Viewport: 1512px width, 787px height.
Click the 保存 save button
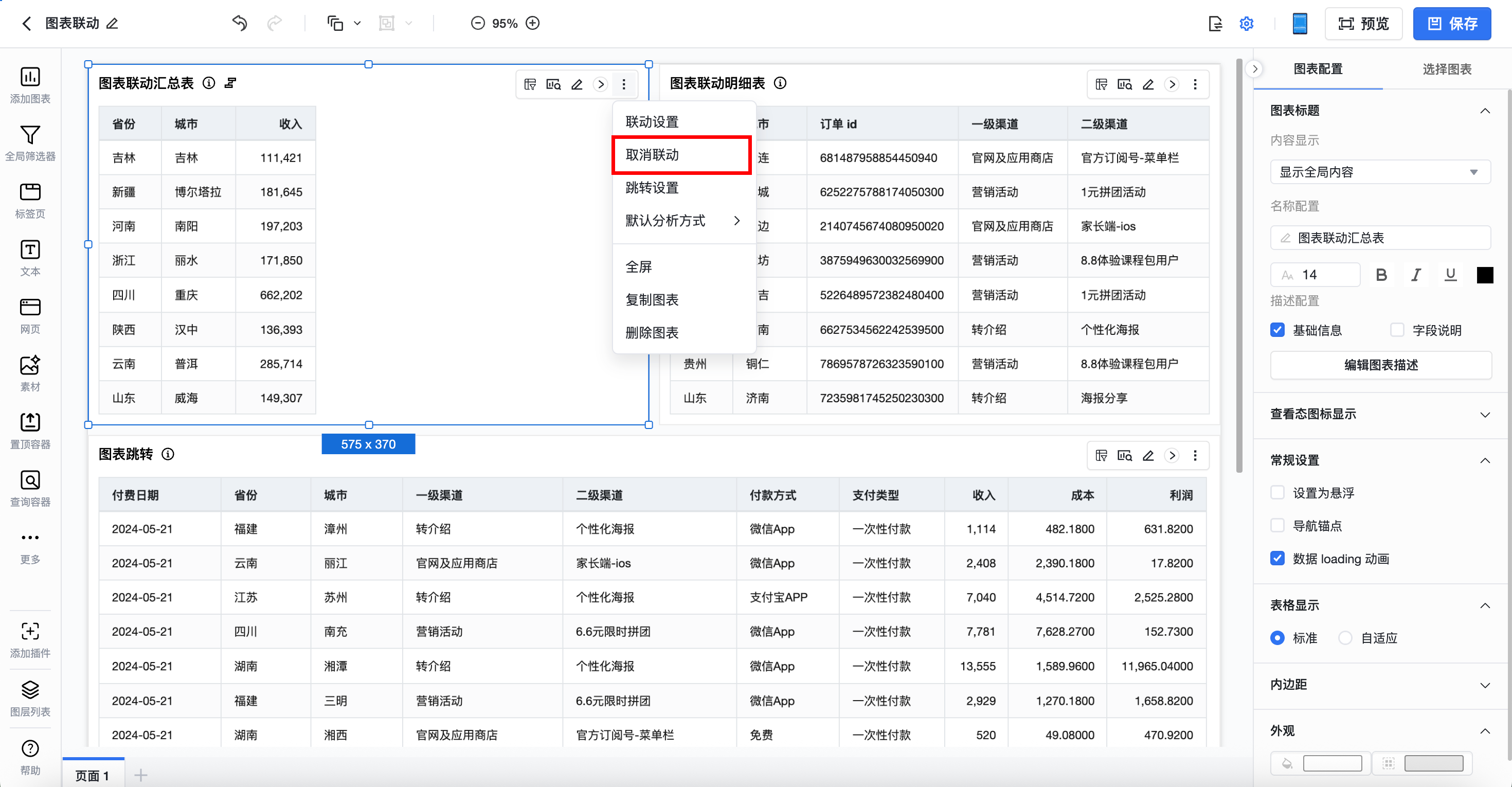click(1451, 24)
